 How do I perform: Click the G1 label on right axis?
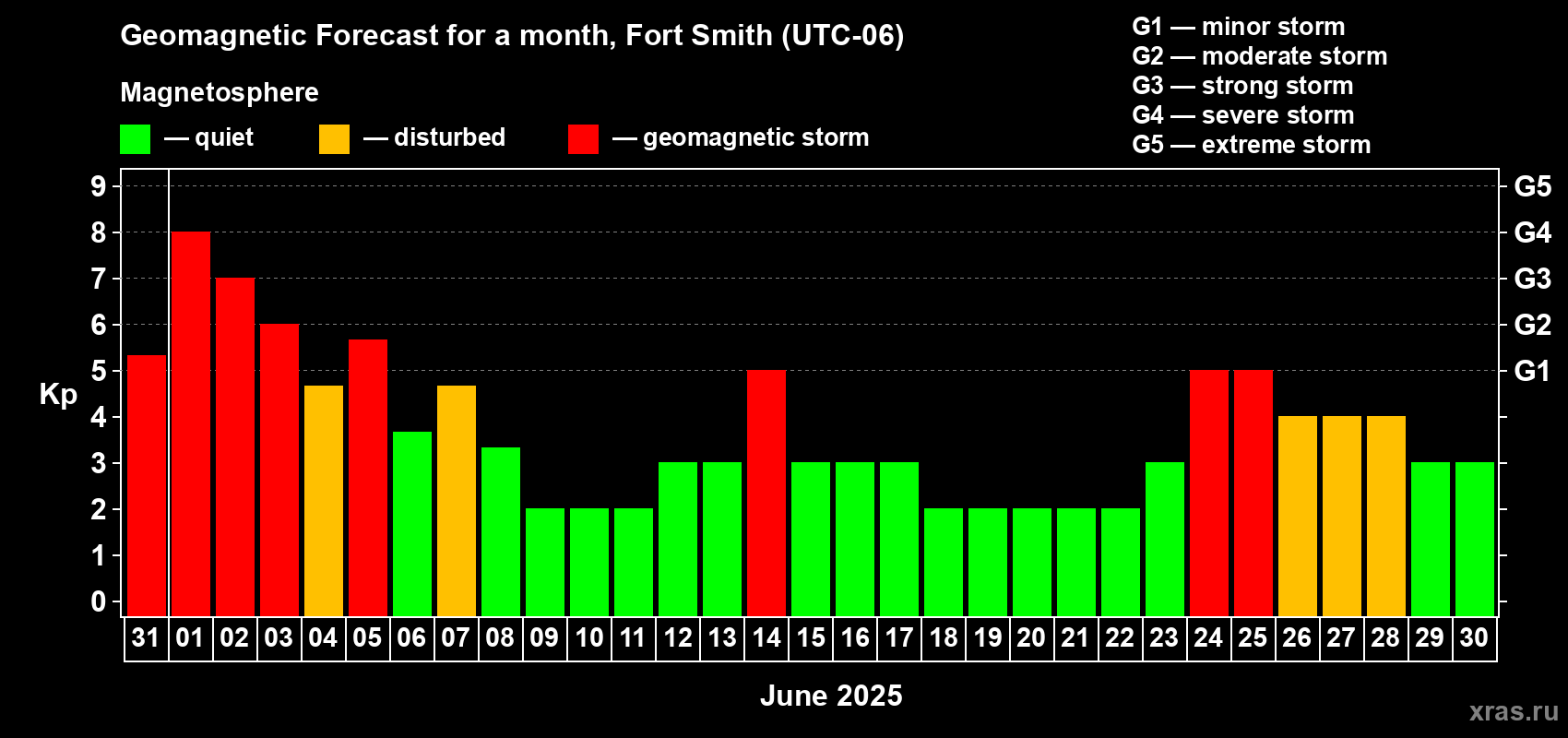coord(1532,371)
